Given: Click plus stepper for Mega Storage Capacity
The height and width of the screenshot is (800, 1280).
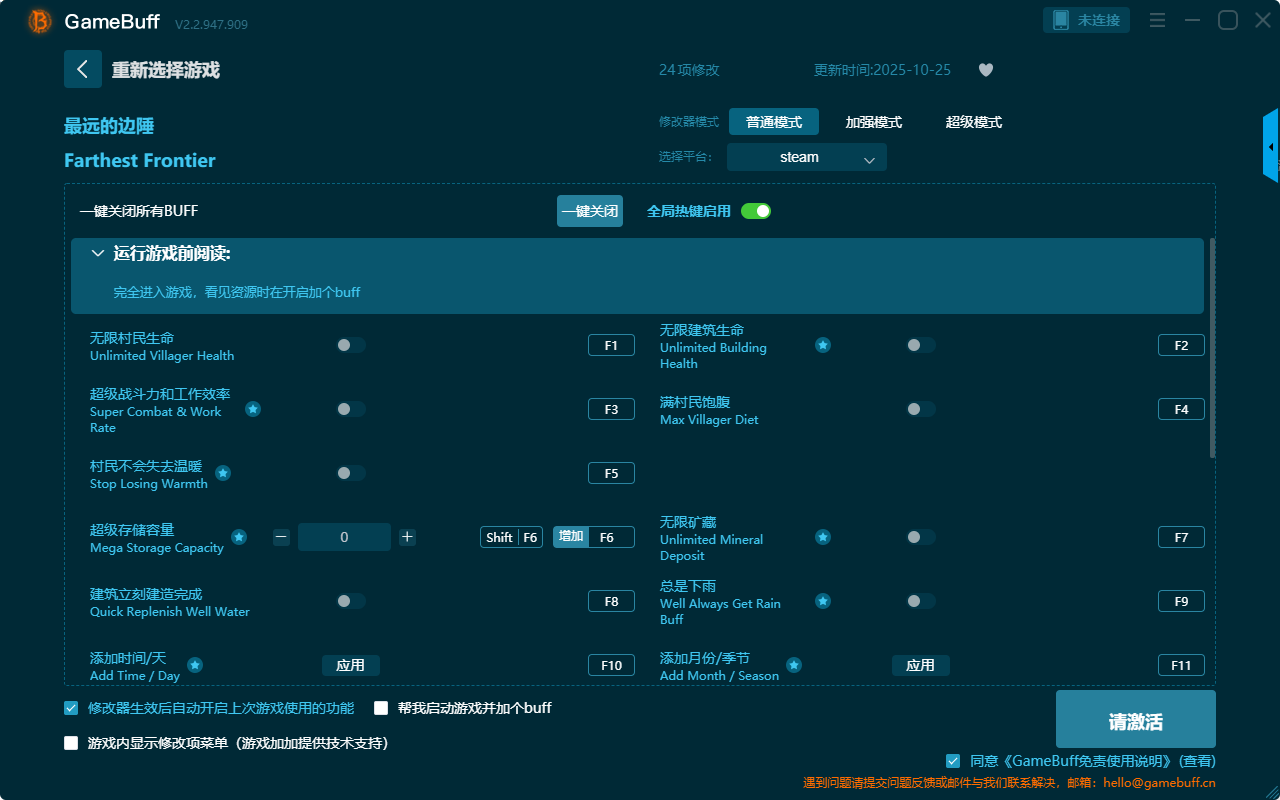Looking at the screenshot, I should click(x=407, y=537).
